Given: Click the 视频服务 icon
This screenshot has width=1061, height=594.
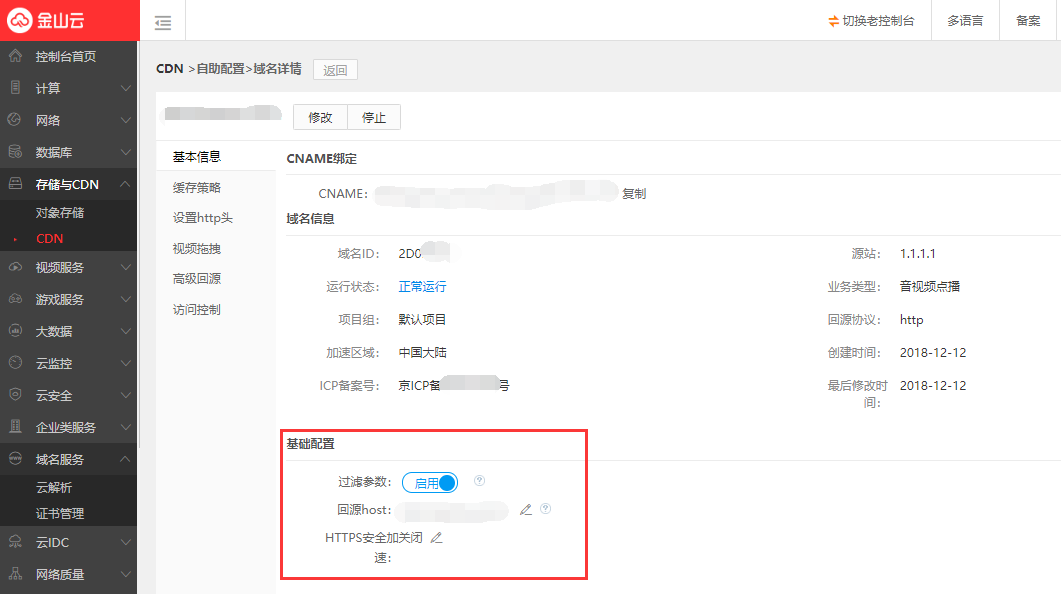Looking at the screenshot, I should pos(15,267).
